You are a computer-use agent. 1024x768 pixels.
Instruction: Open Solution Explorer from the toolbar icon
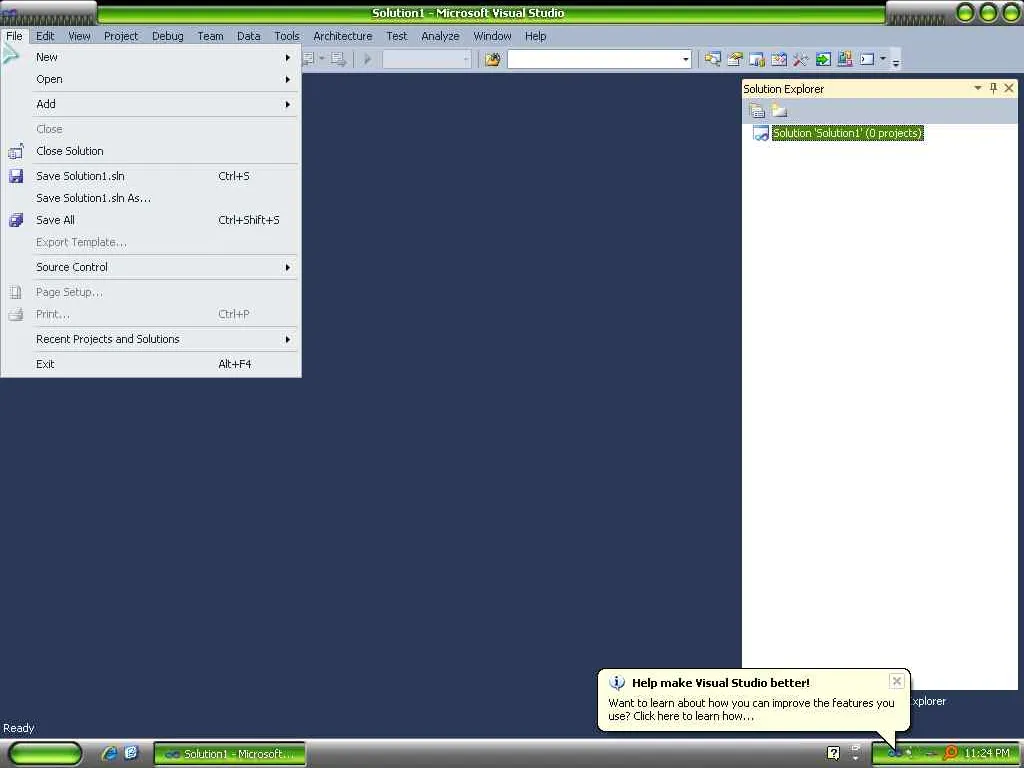712,59
